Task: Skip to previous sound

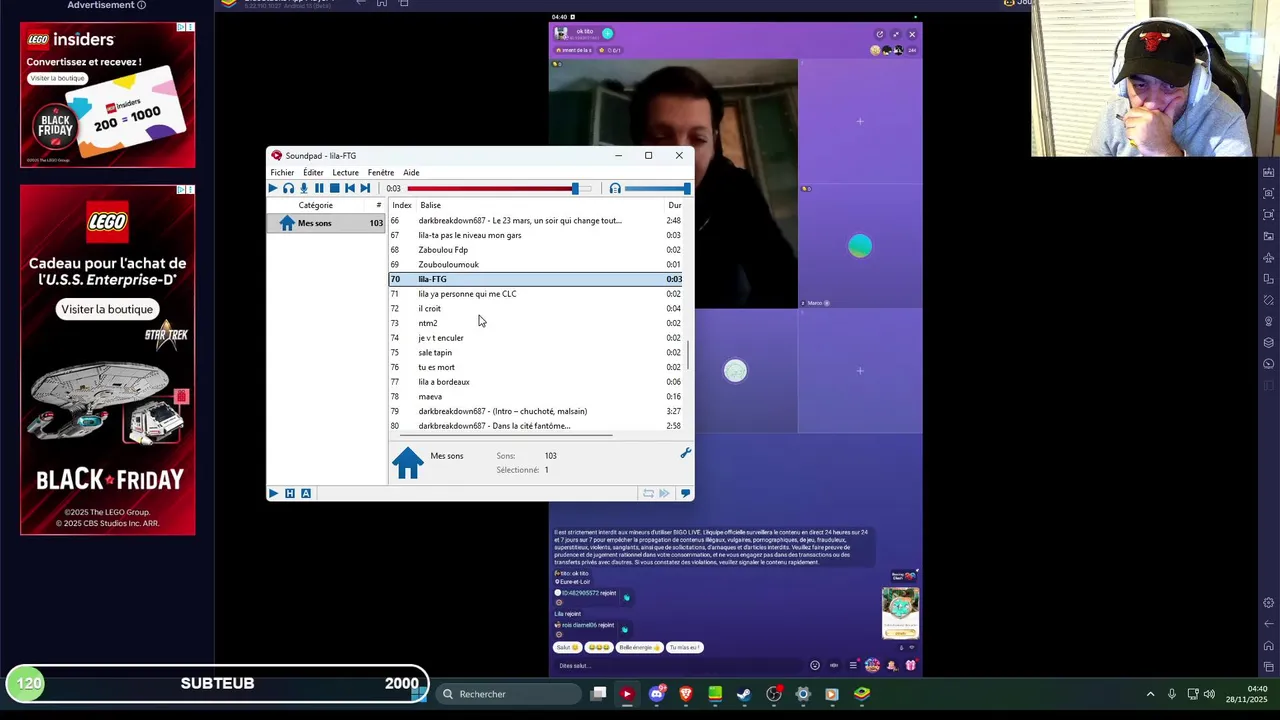Action: coord(350,188)
